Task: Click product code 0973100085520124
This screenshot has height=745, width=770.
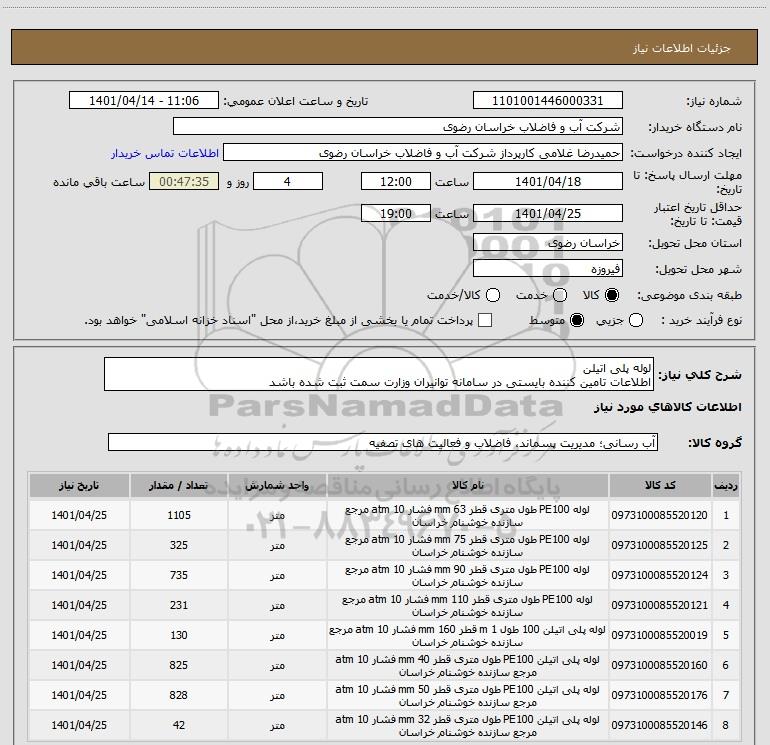Action: pyautogui.click(x=660, y=575)
